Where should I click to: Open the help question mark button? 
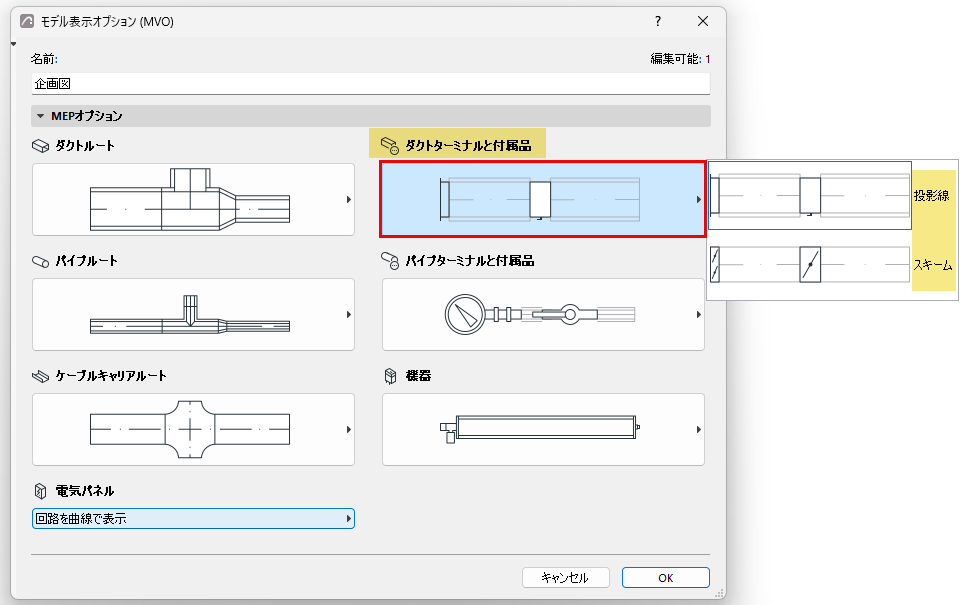[658, 22]
